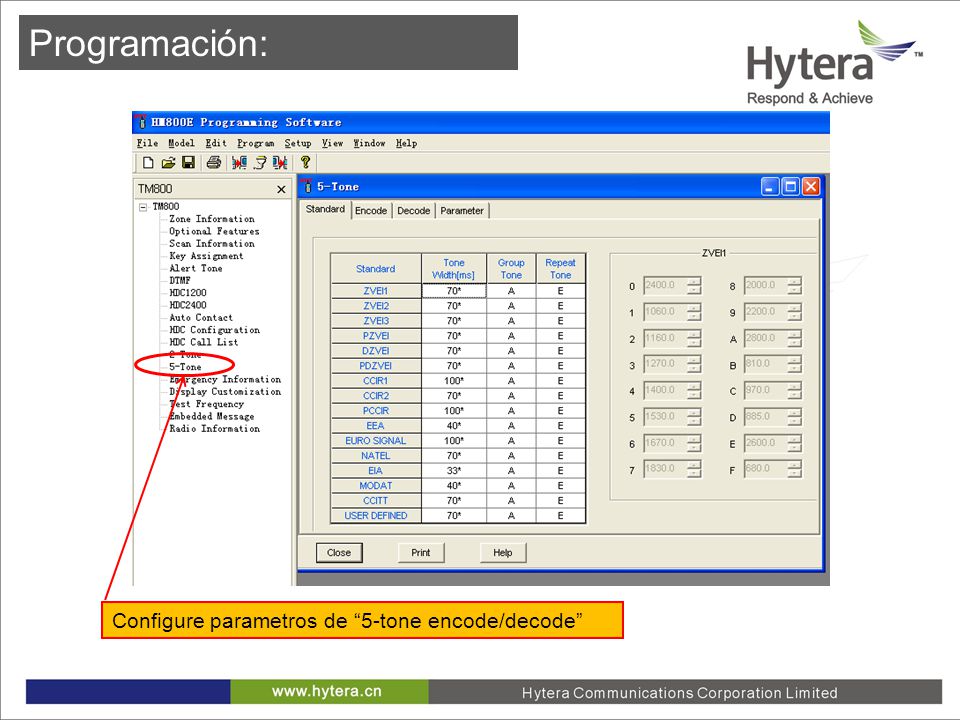The image size is (960, 720).
Task: Open the Help menu
Action: [407, 143]
